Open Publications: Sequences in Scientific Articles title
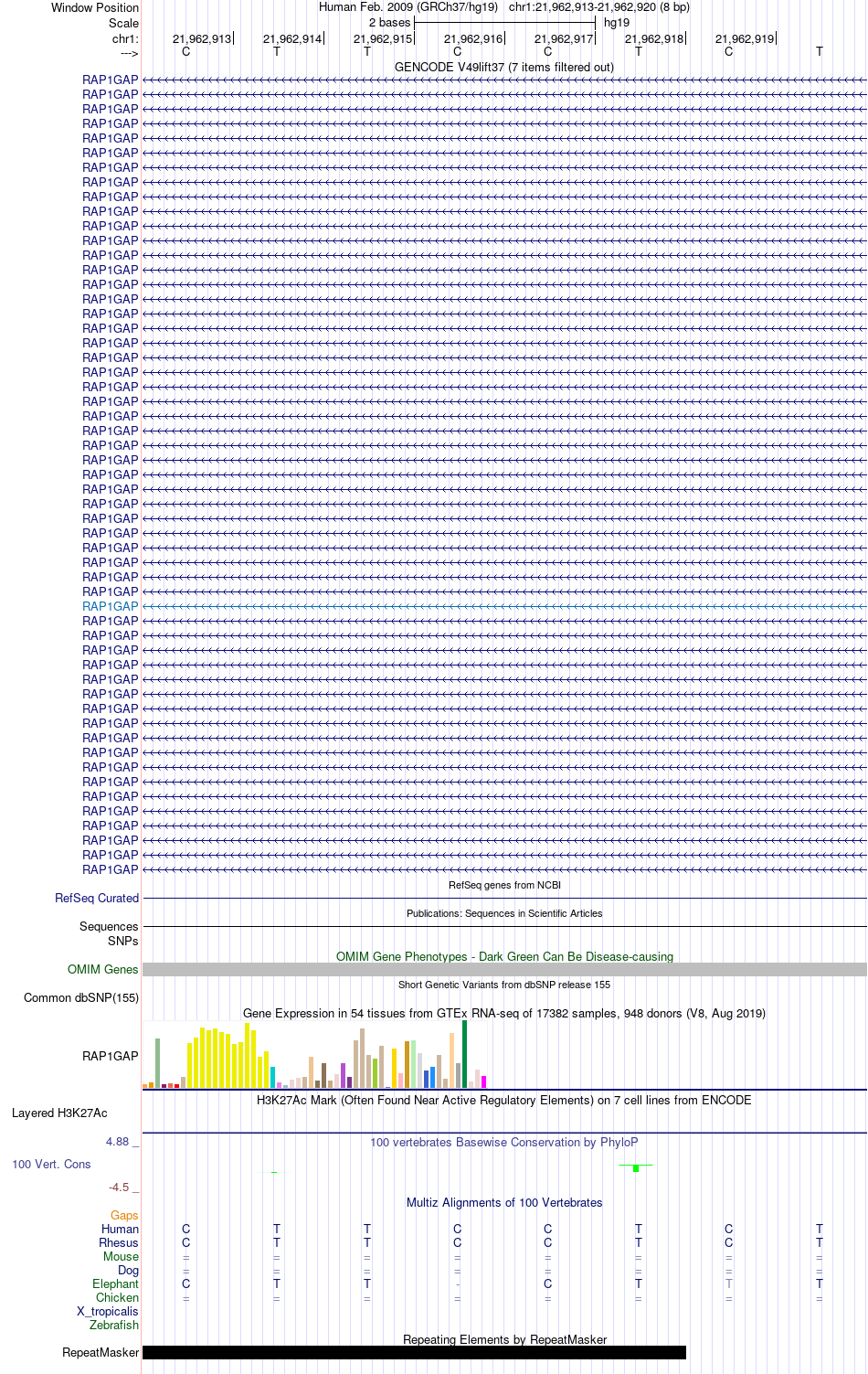The image size is (868, 1374). 504,913
